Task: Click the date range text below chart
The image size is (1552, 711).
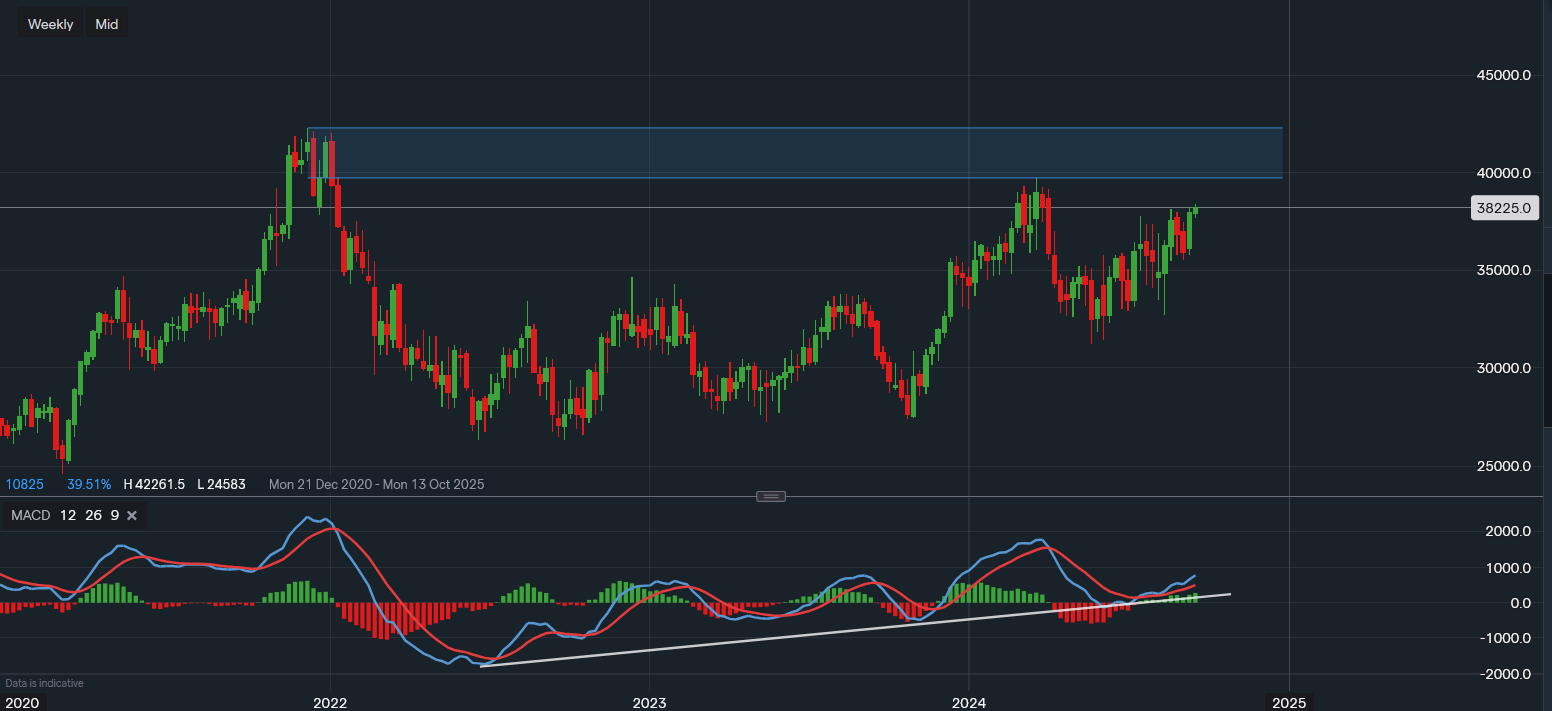Action: (x=376, y=484)
